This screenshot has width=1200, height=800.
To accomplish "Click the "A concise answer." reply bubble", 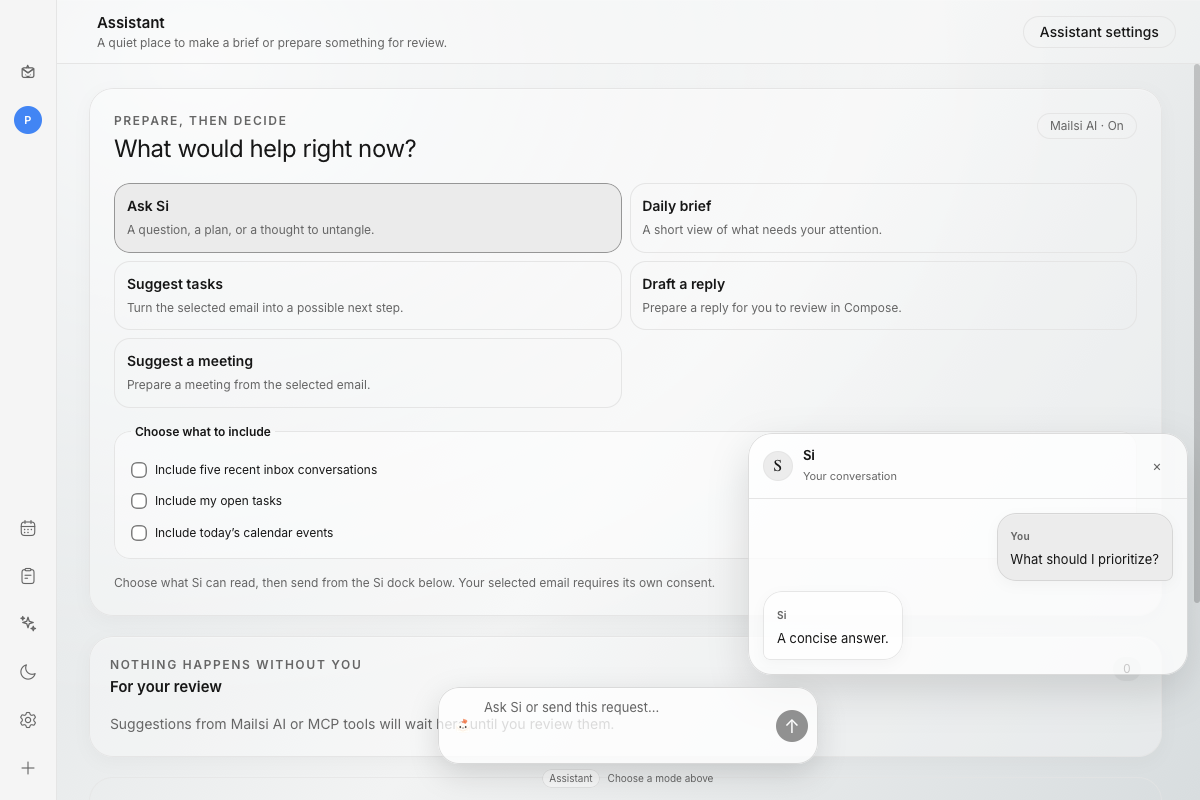I will pyautogui.click(x=833, y=626).
